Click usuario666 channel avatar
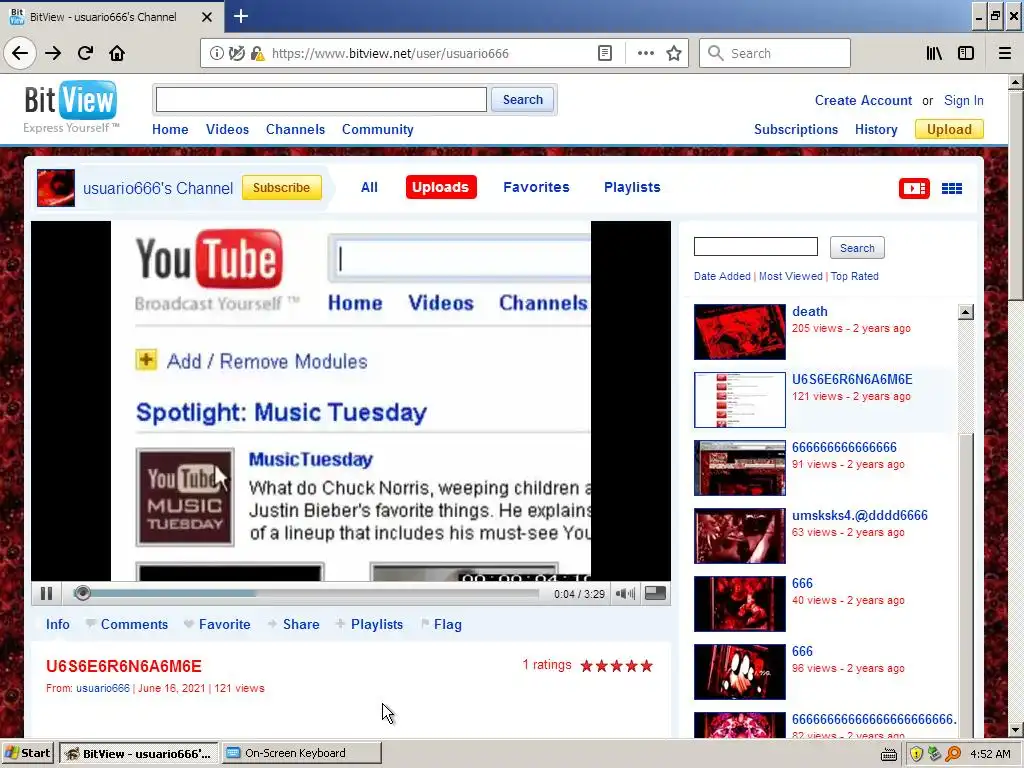The height and width of the screenshot is (768, 1024). [x=56, y=188]
